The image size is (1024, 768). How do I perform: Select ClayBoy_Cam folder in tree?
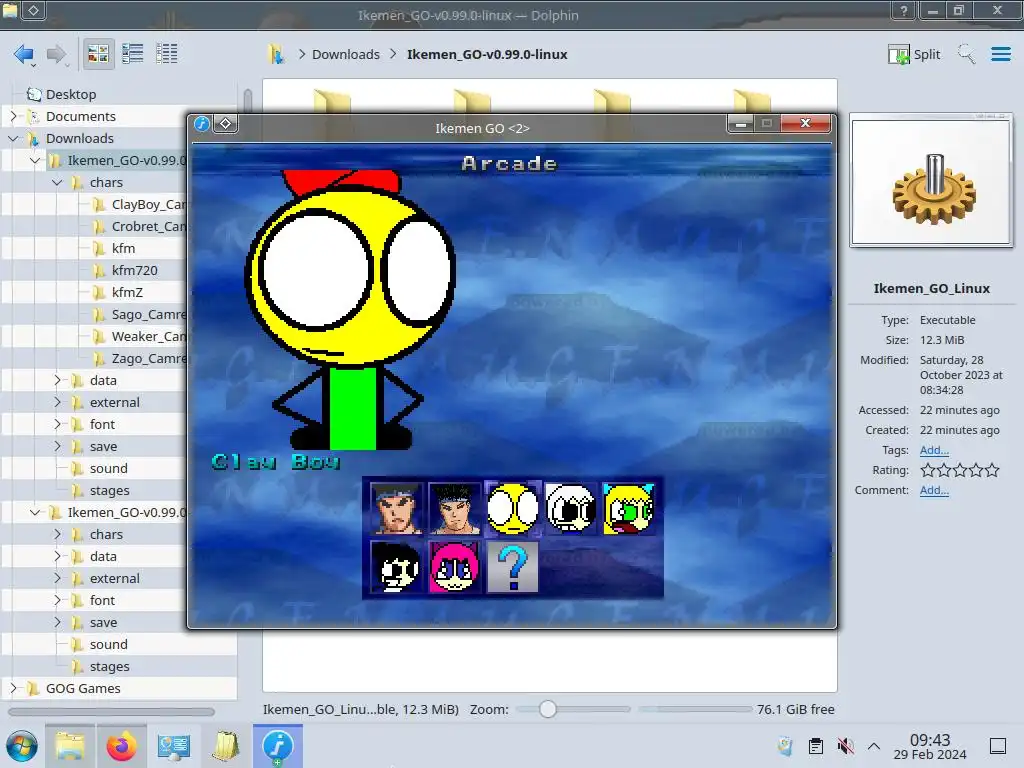tap(148, 204)
